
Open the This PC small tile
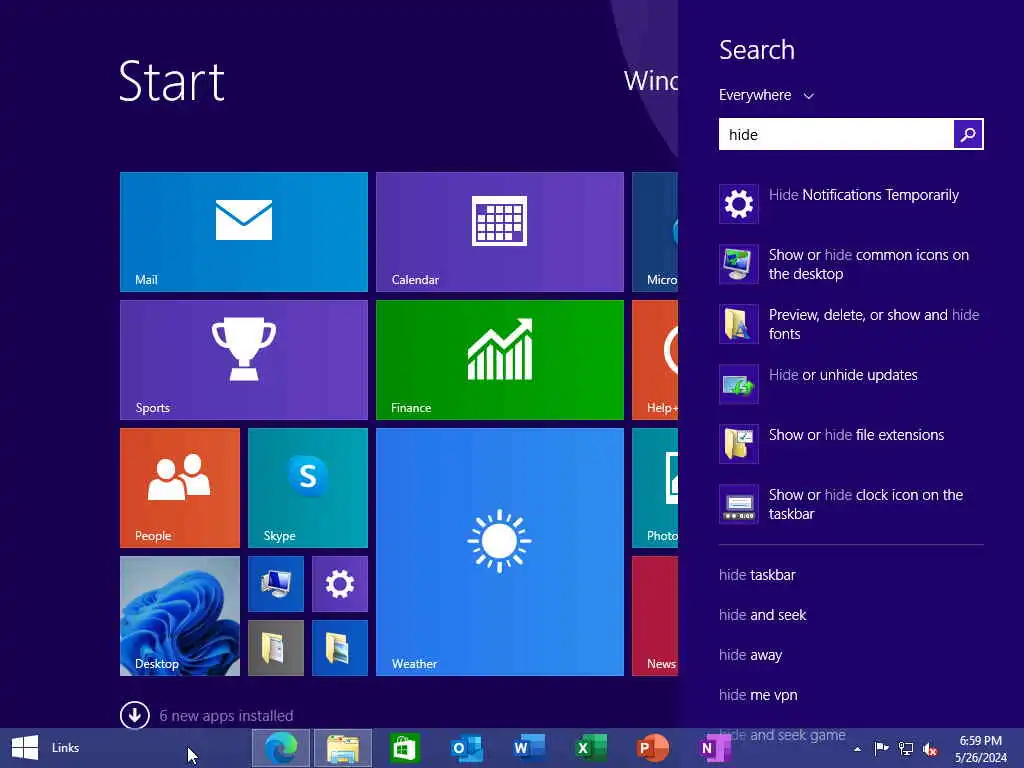[x=276, y=584]
